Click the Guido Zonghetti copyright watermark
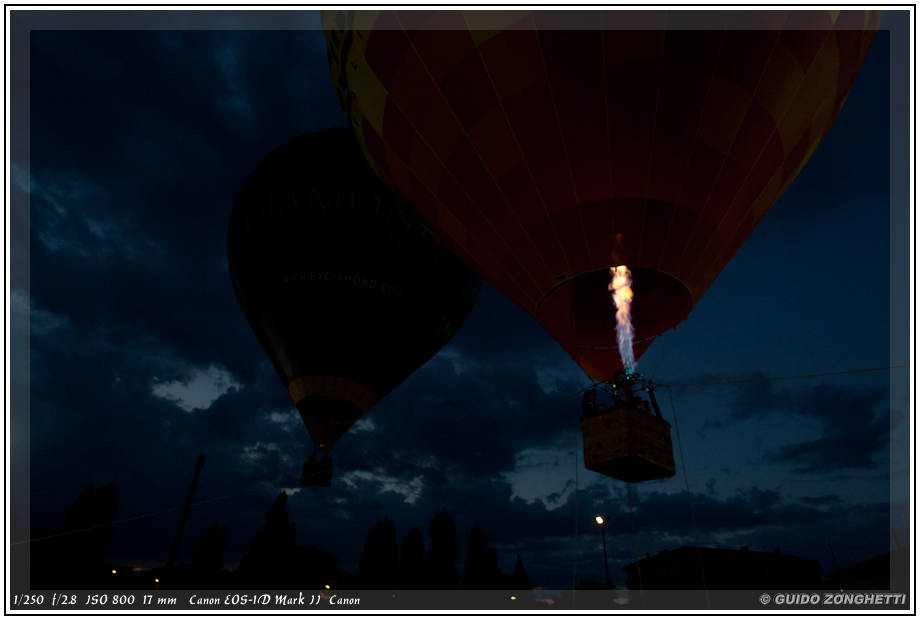The width and height of the screenshot is (920, 620). pyautogui.click(x=832, y=600)
